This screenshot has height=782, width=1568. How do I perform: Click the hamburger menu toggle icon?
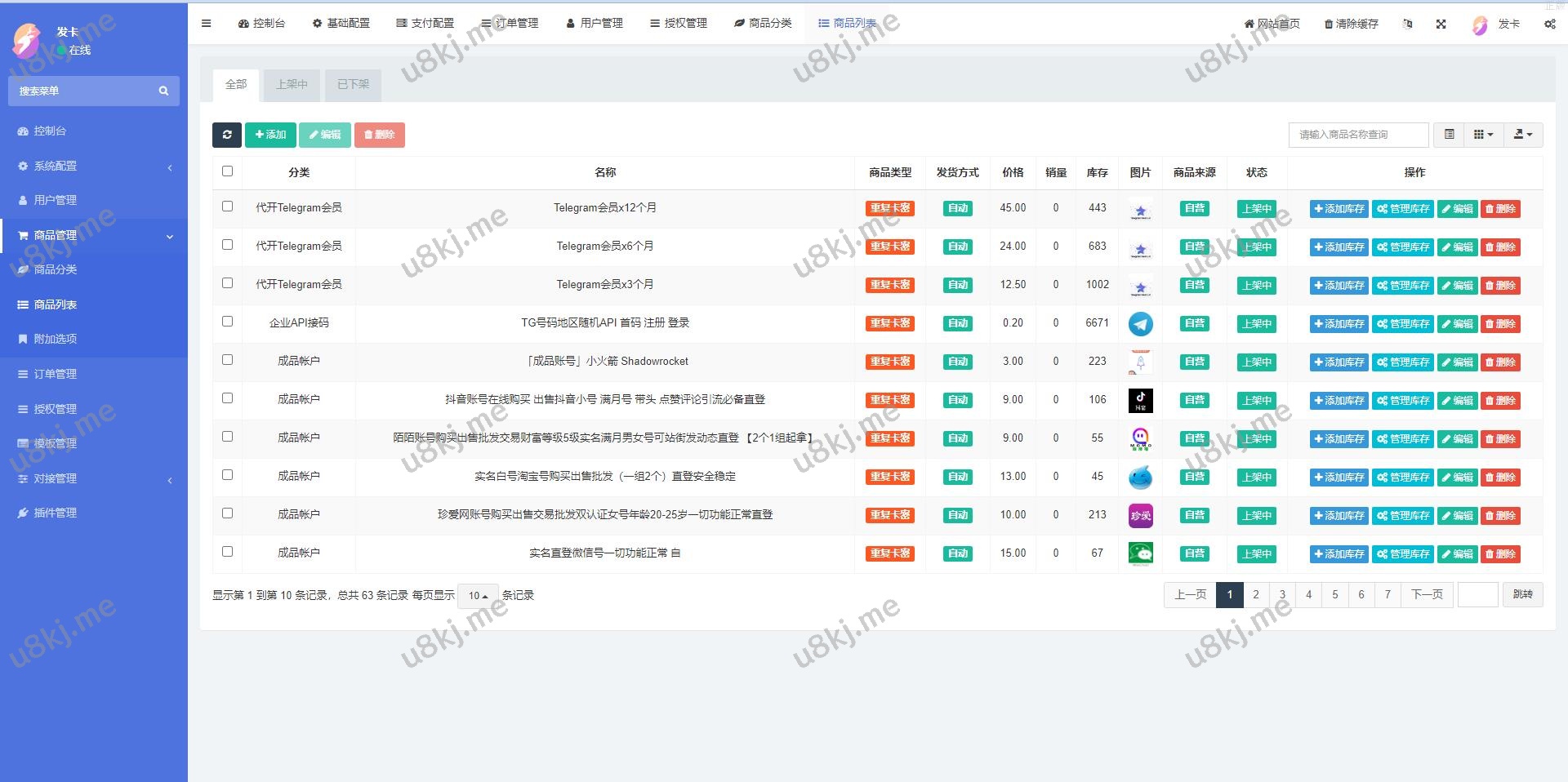coord(207,24)
